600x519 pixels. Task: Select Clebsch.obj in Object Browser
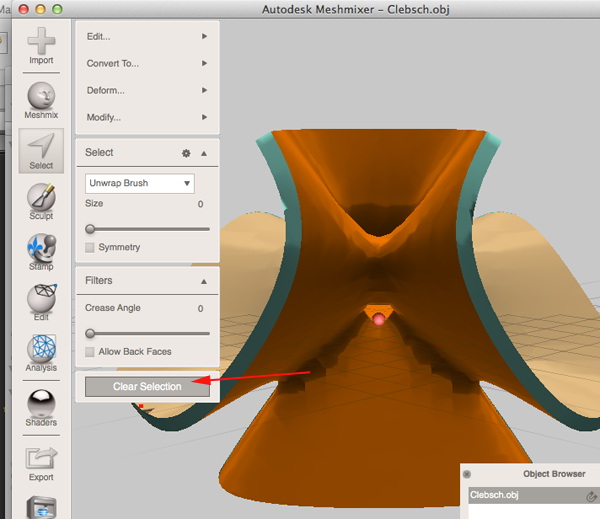tap(534, 495)
